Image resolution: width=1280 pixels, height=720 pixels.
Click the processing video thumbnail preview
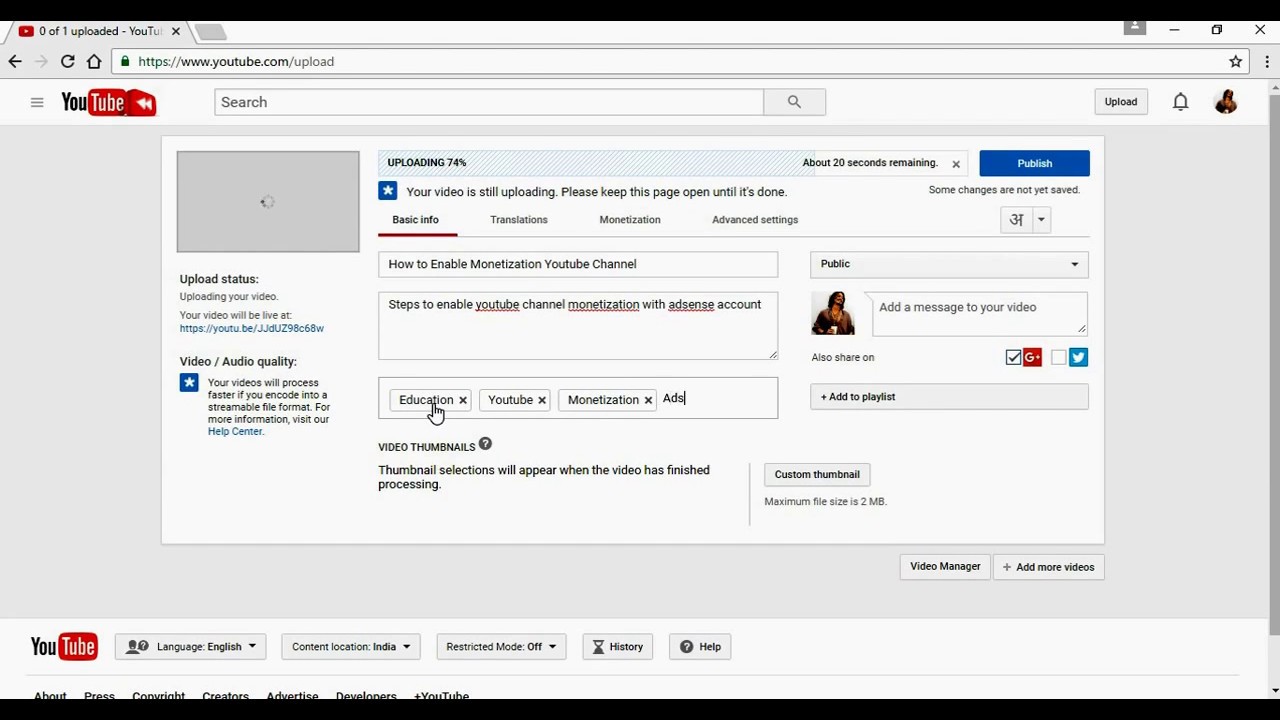[268, 202]
